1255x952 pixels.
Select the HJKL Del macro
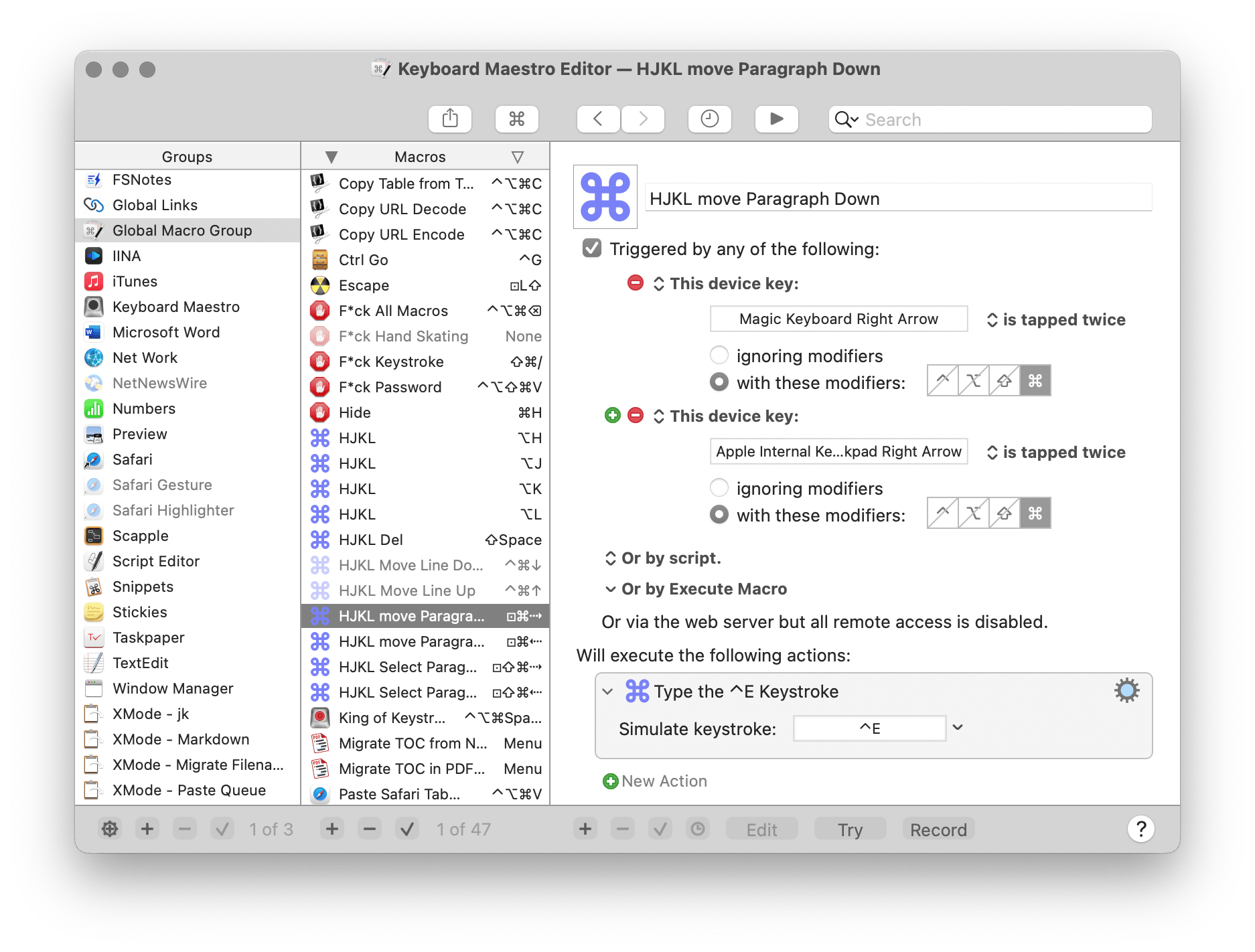pyautogui.click(x=425, y=540)
